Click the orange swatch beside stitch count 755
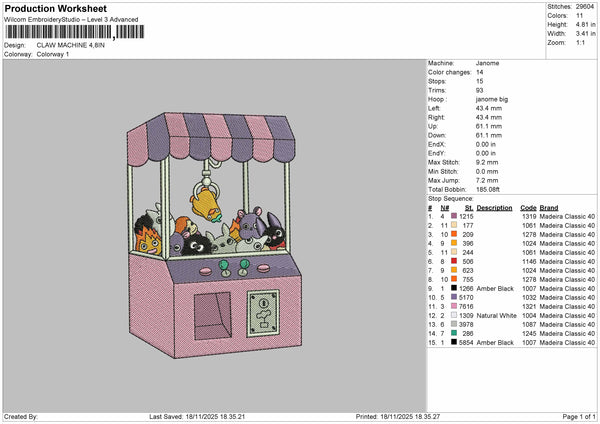The width and height of the screenshot is (600, 424). [x=454, y=279]
